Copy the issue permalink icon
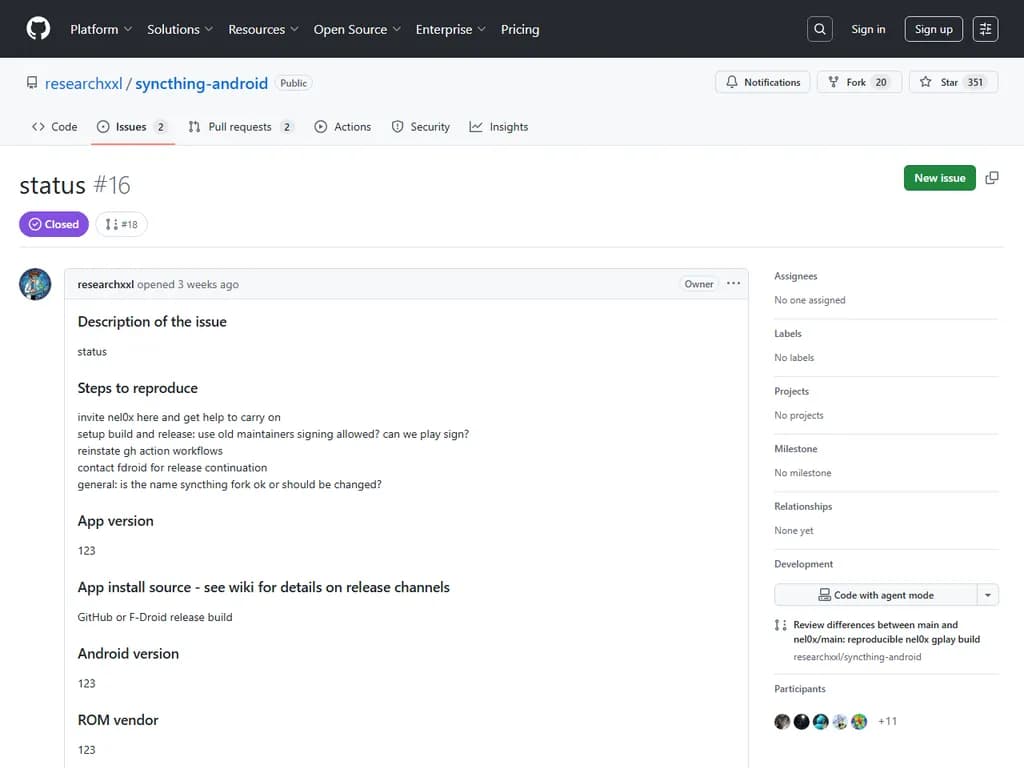The width and height of the screenshot is (1024, 768). 991,177
